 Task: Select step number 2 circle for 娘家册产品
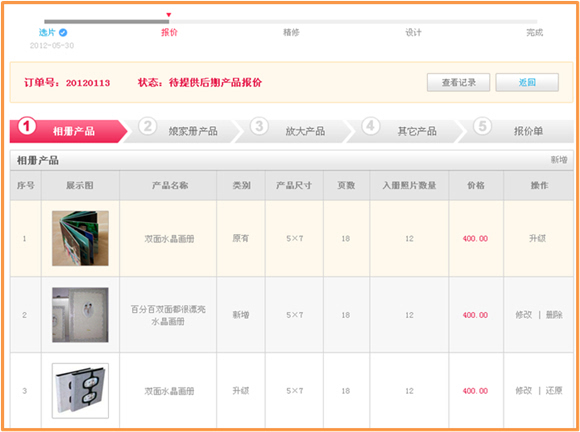(x=148, y=126)
